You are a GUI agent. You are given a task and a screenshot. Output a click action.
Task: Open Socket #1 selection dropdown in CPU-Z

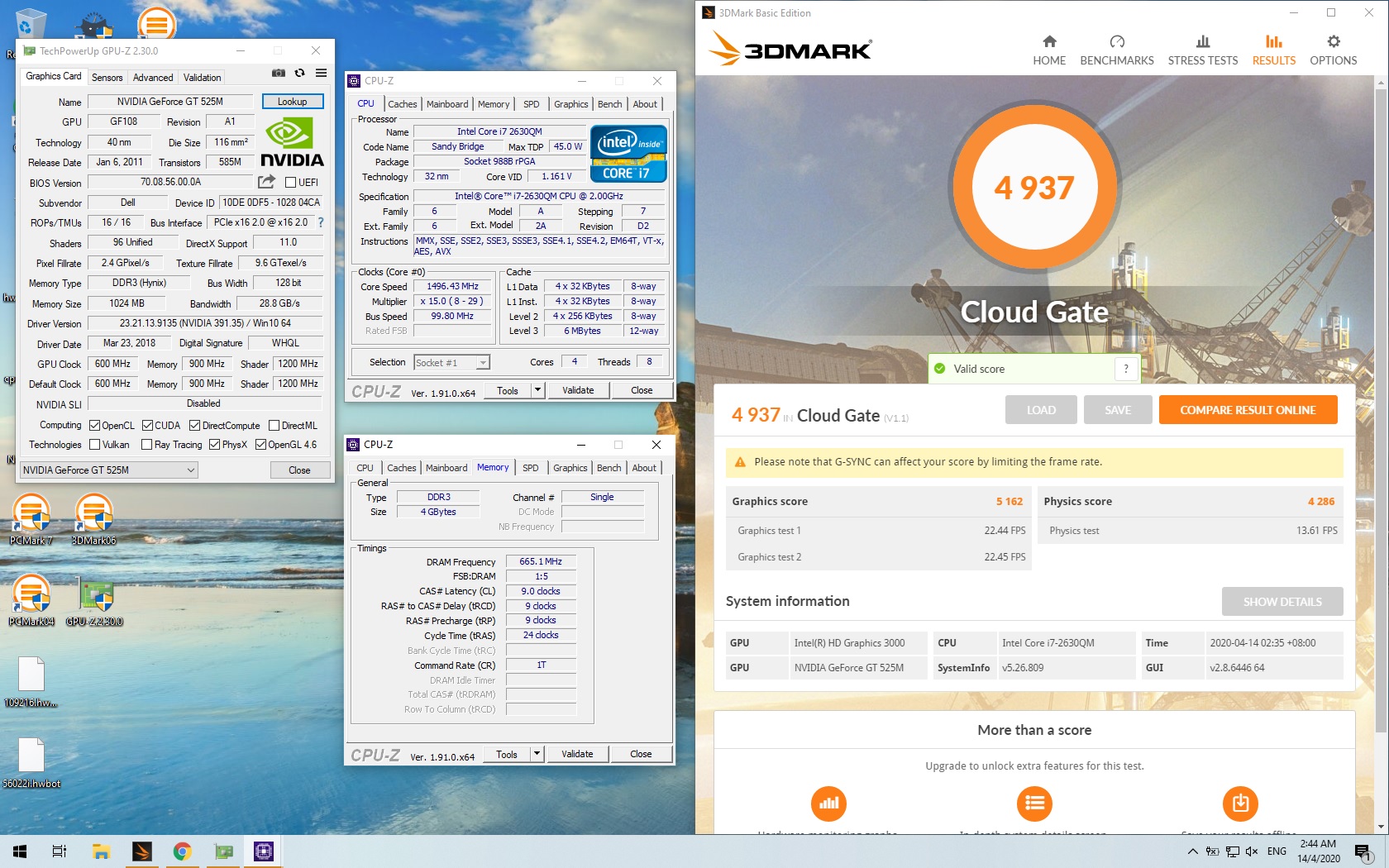tap(451, 362)
